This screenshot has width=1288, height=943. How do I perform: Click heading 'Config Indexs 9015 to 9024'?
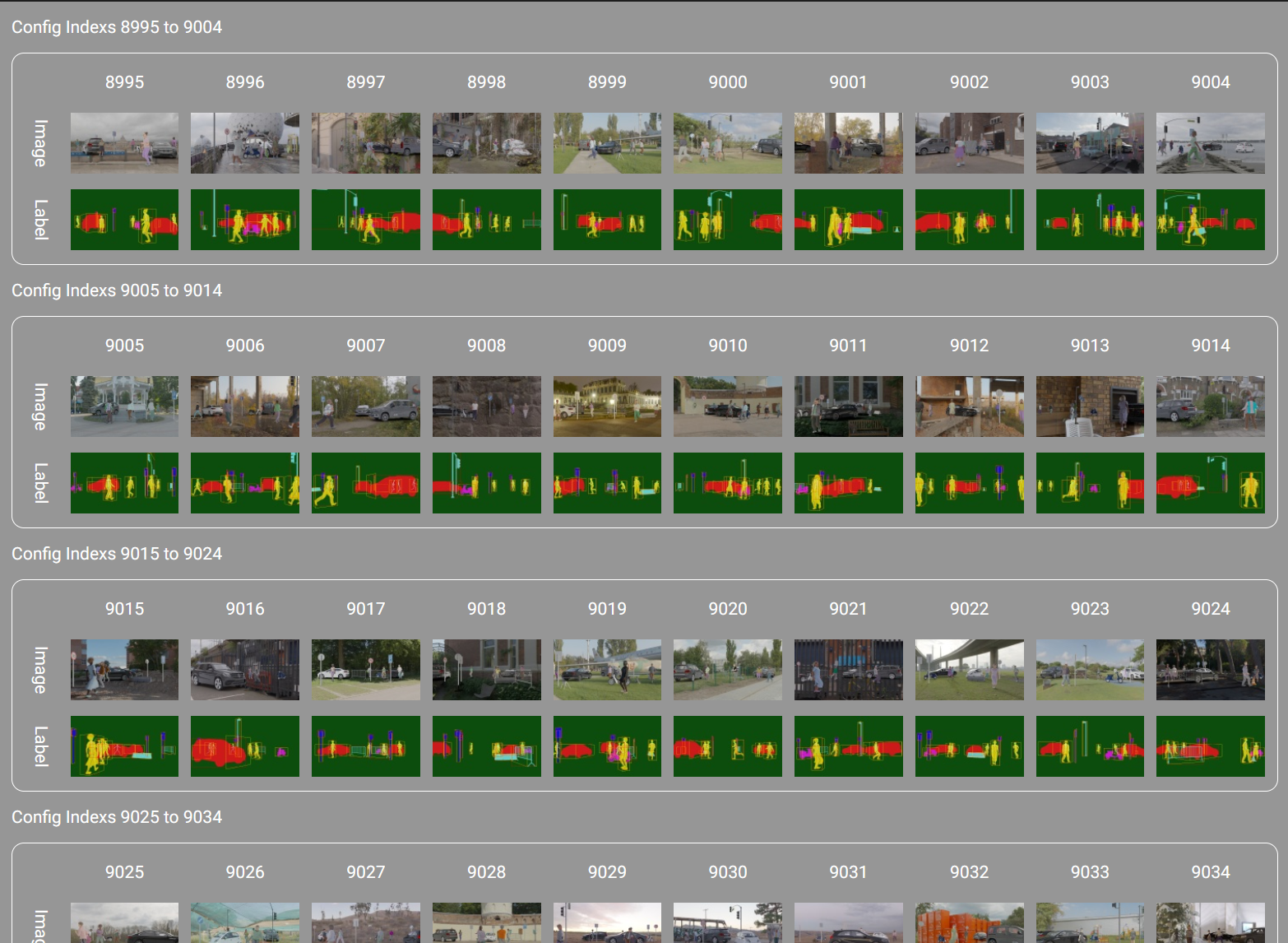(117, 554)
